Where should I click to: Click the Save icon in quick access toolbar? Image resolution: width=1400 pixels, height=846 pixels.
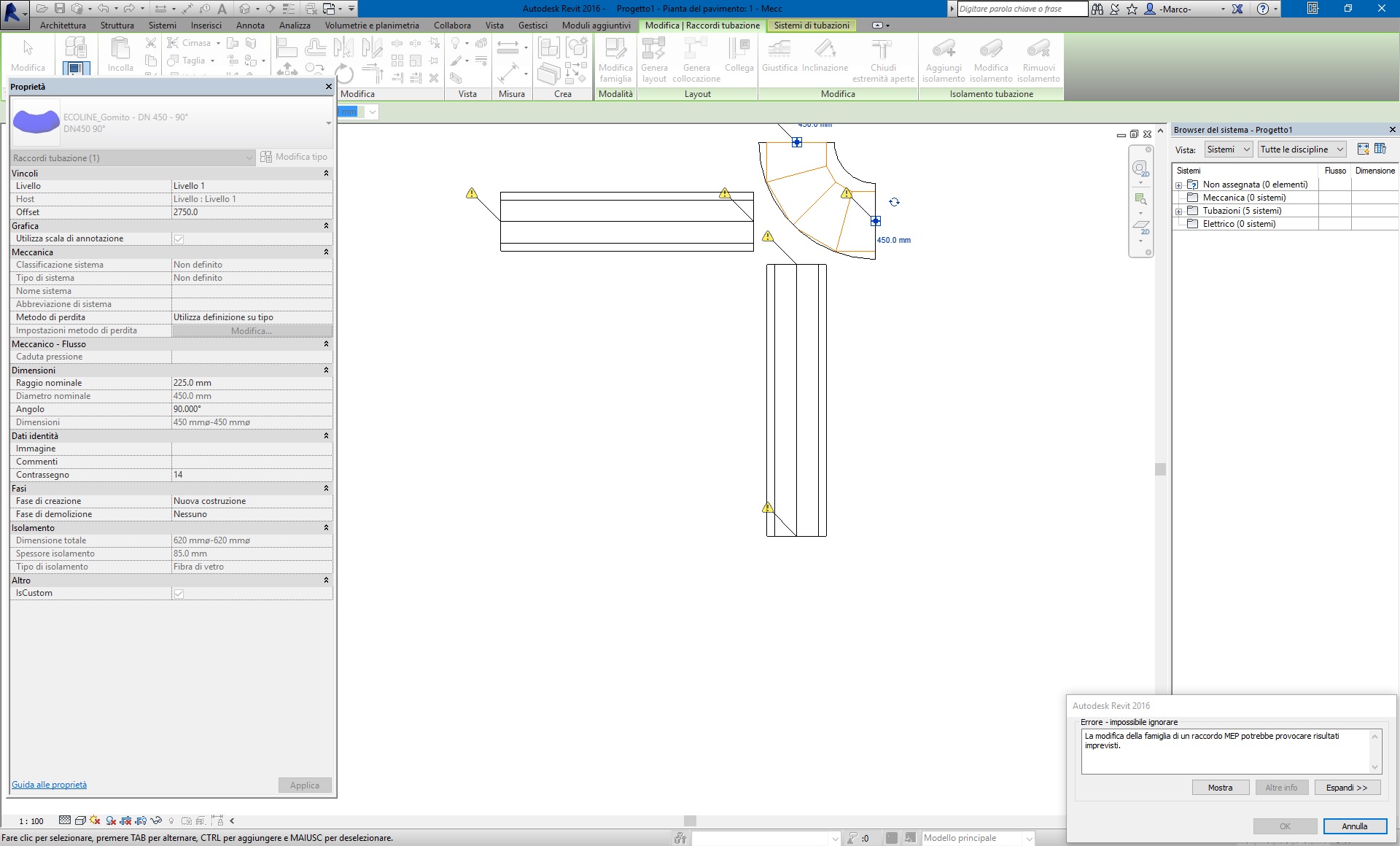60,9
